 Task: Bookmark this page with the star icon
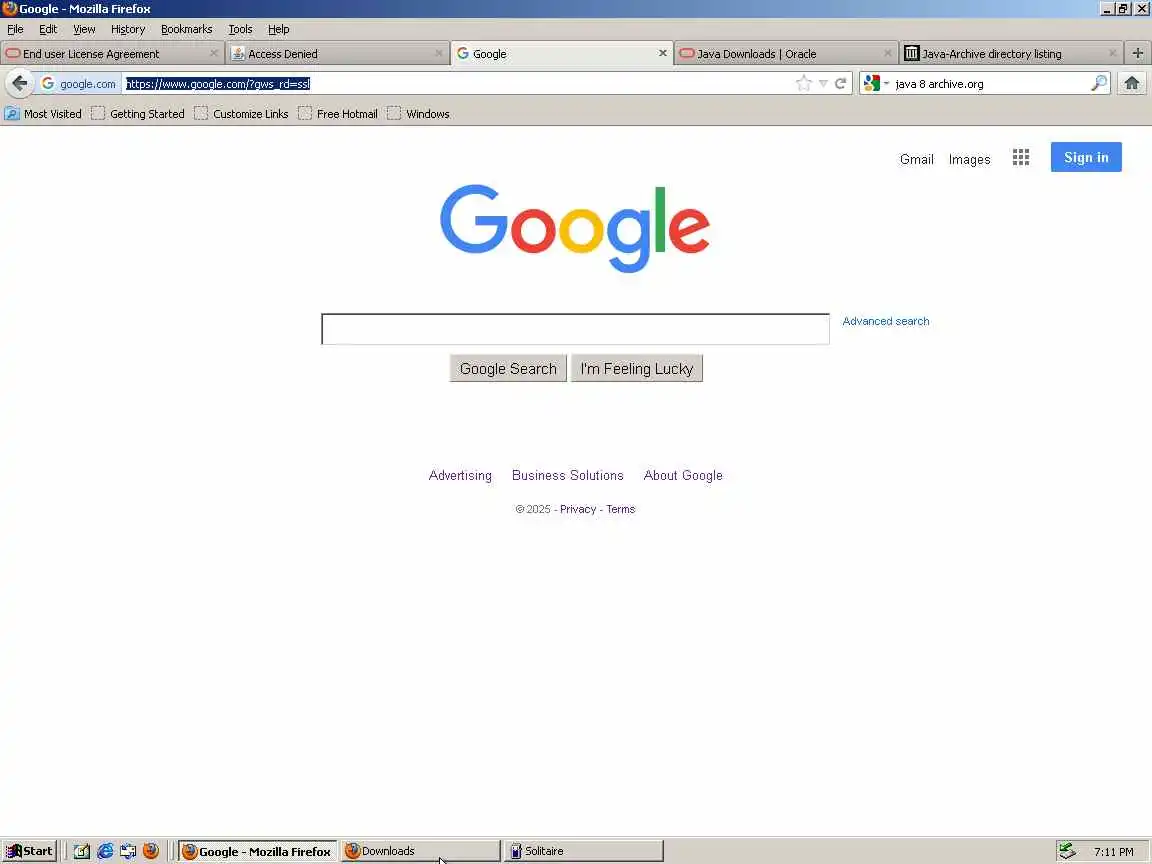[804, 84]
